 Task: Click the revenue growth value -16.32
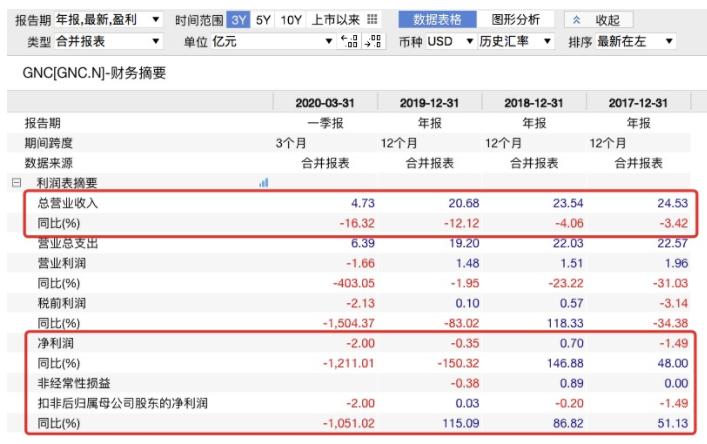coord(357,223)
